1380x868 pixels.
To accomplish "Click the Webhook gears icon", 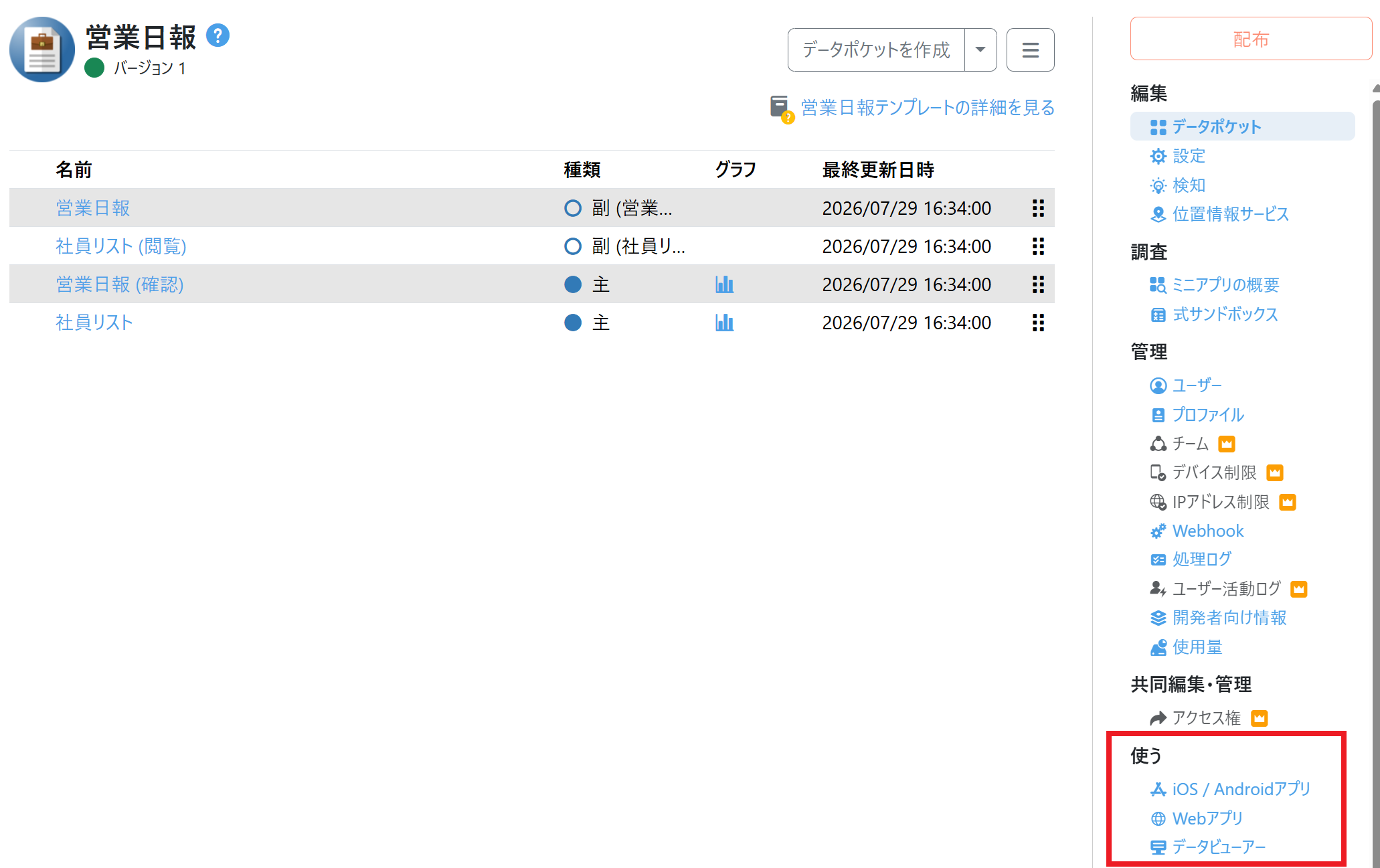I will point(1158,531).
